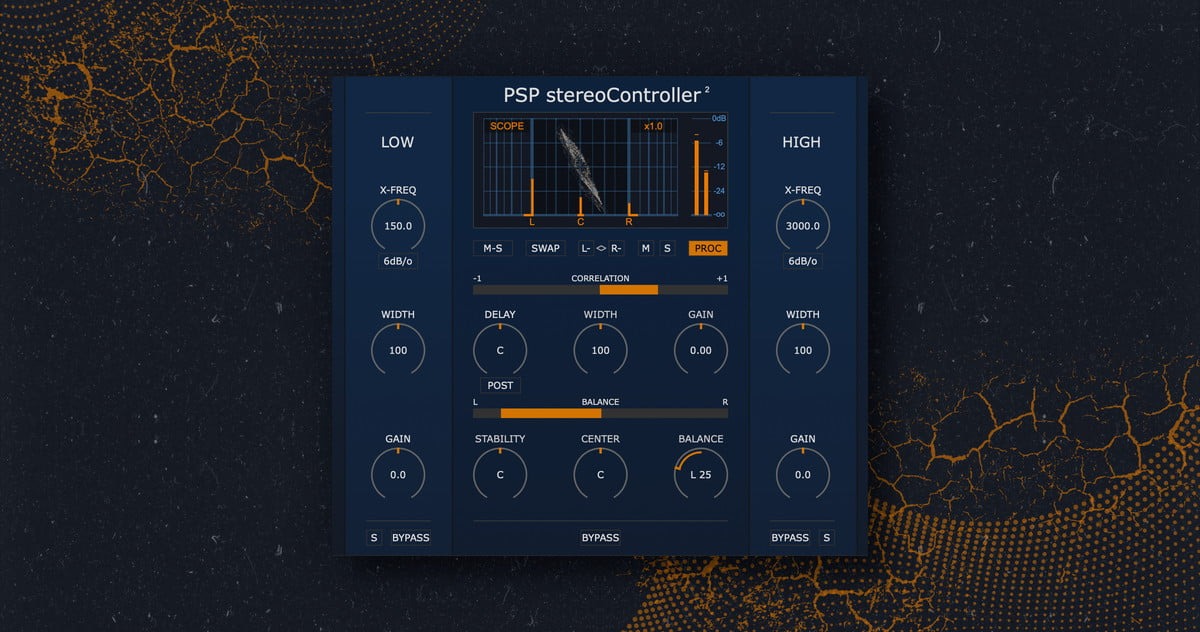Toggle the POST delay button
Image resolution: width=1200 pixels, height=632 pixels.
point(499,385)
